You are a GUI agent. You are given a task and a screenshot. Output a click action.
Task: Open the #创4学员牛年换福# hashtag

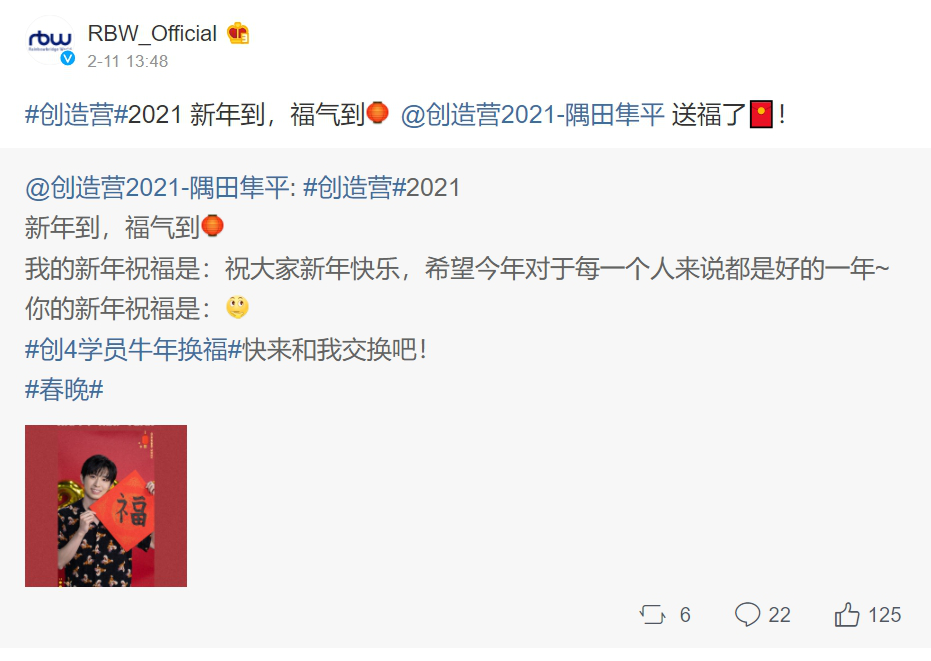pyautogui.click(x=134, y=349)
